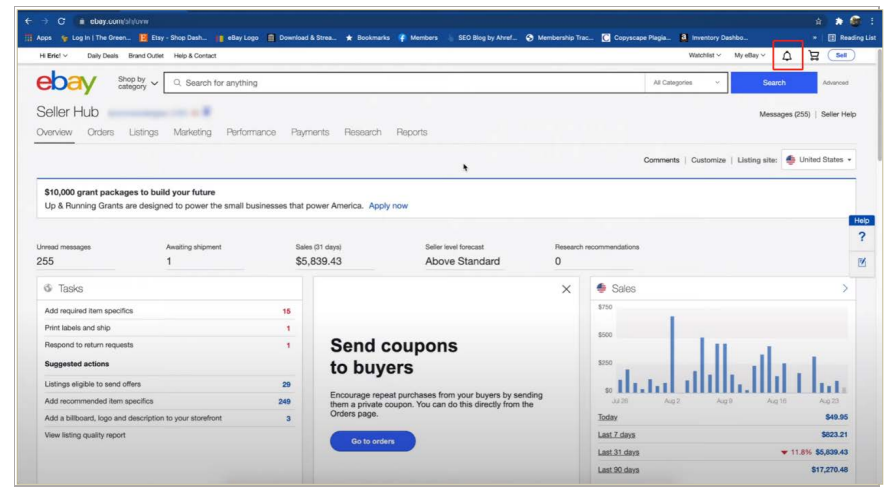The height and width of the screenshot is (492, 889).
Task: Click the Search for anything field
Action: [404, 83]
